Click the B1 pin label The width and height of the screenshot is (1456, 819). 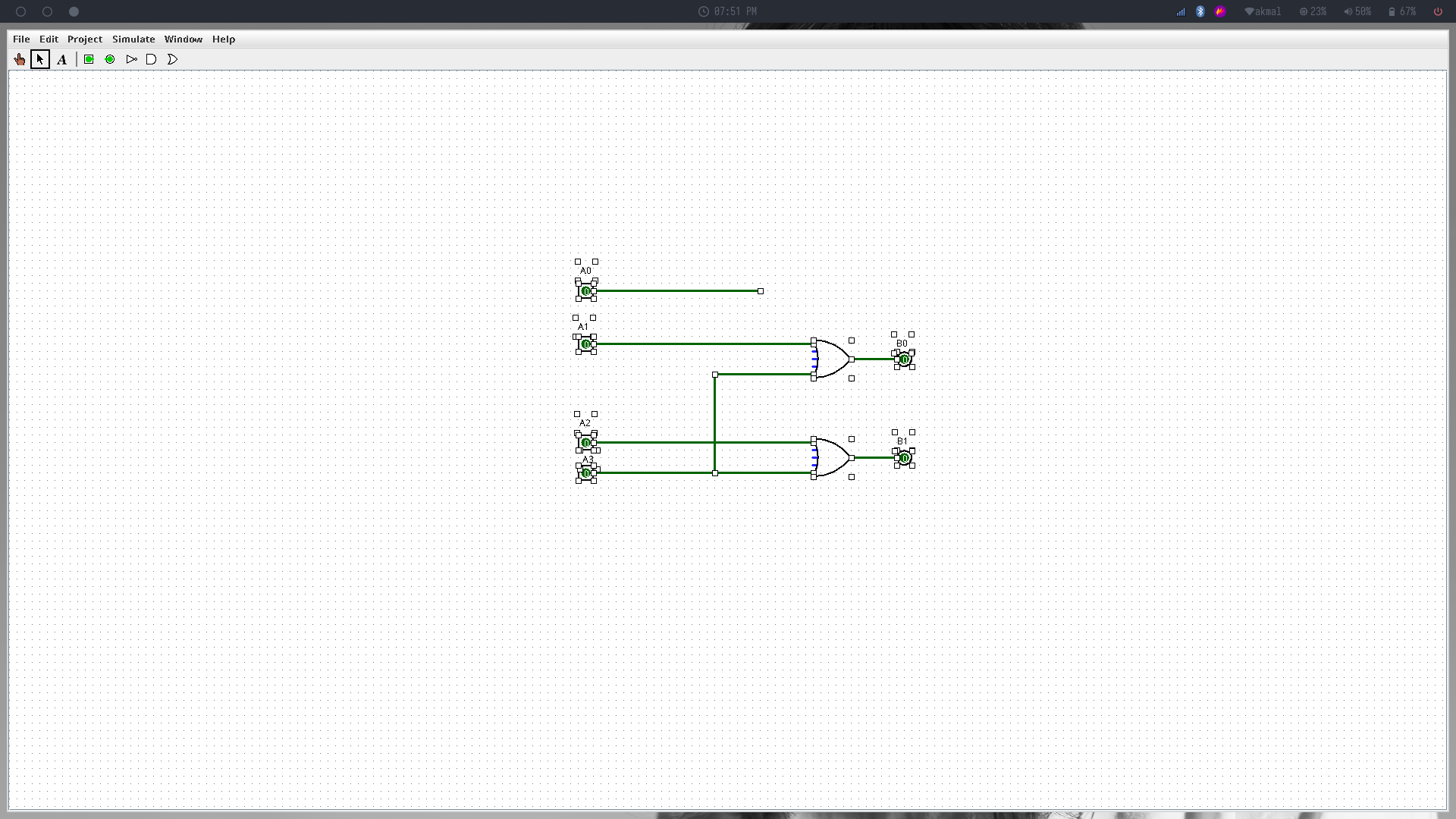pos(902,441)
